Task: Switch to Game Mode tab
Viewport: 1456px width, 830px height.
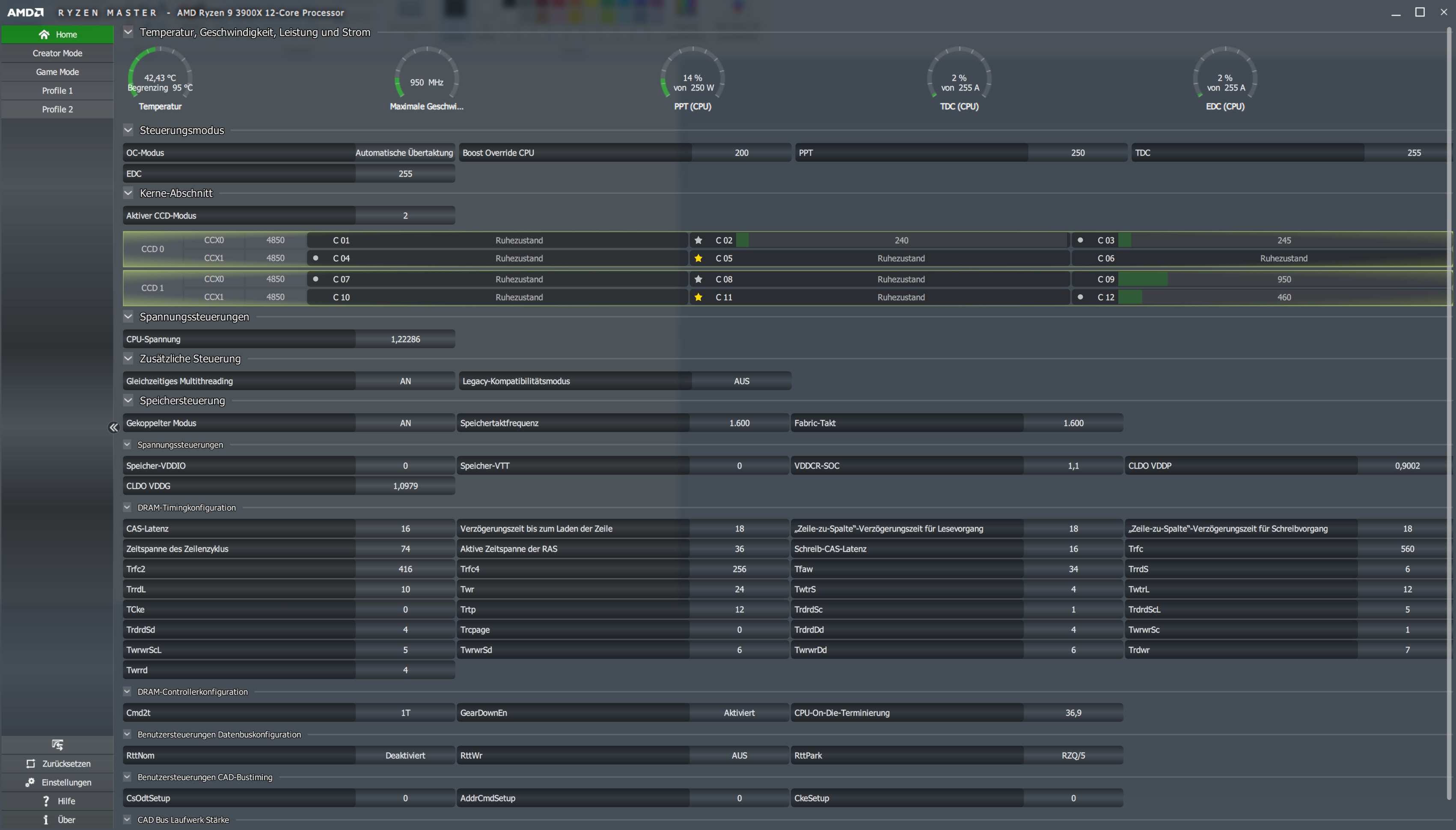Action: tap(58, 72)
